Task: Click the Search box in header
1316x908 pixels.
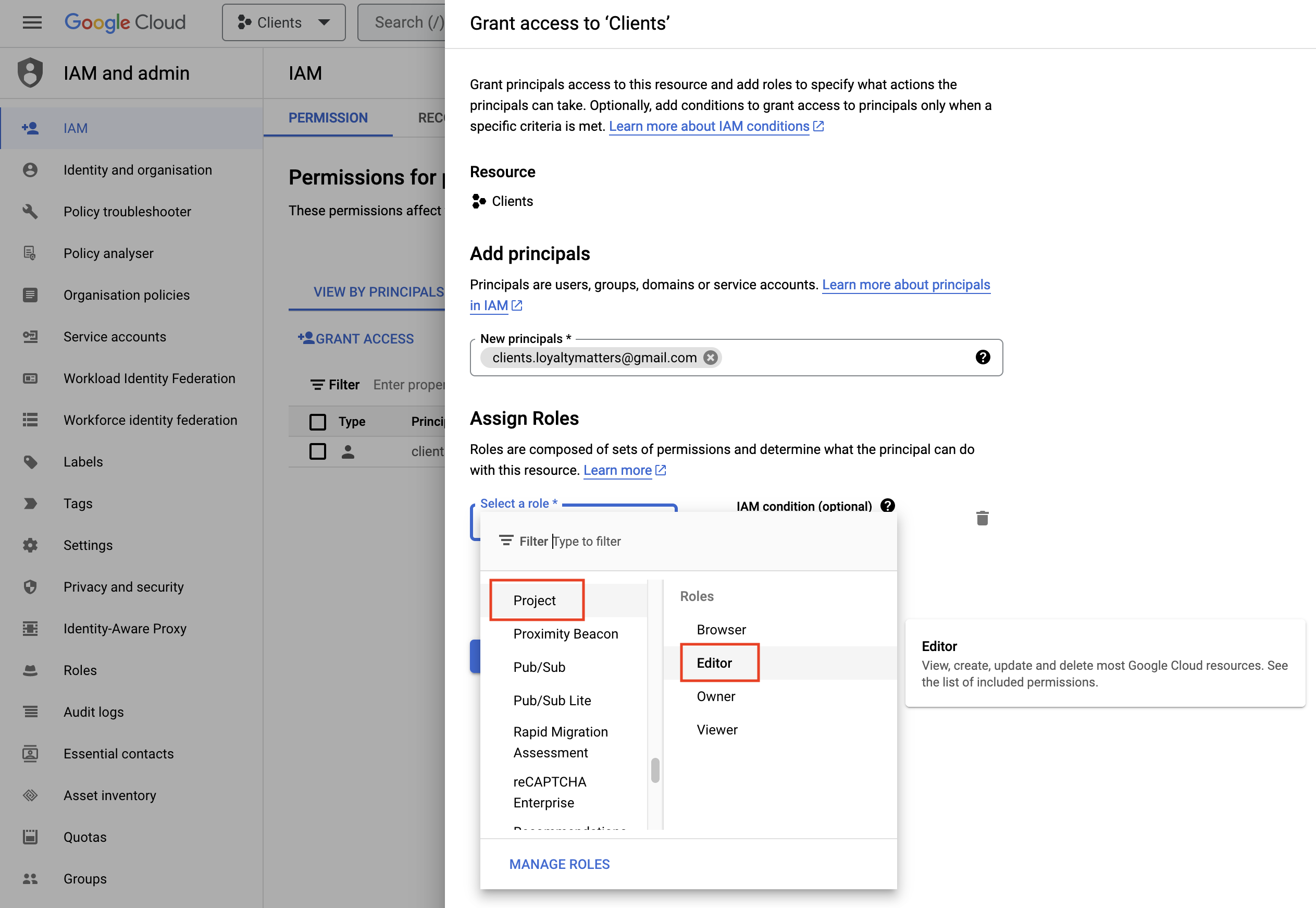Action: 402,22
